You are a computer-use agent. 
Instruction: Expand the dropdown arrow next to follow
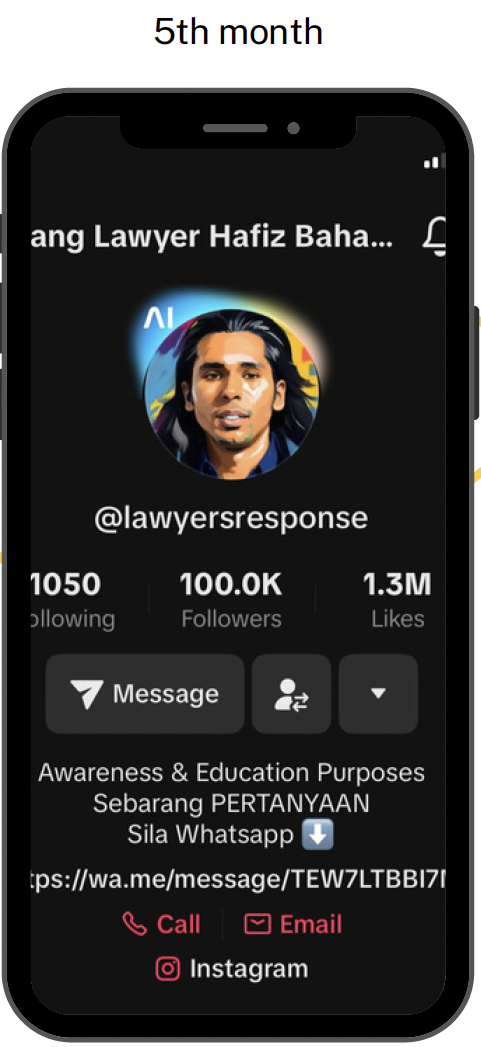(378, 694)
